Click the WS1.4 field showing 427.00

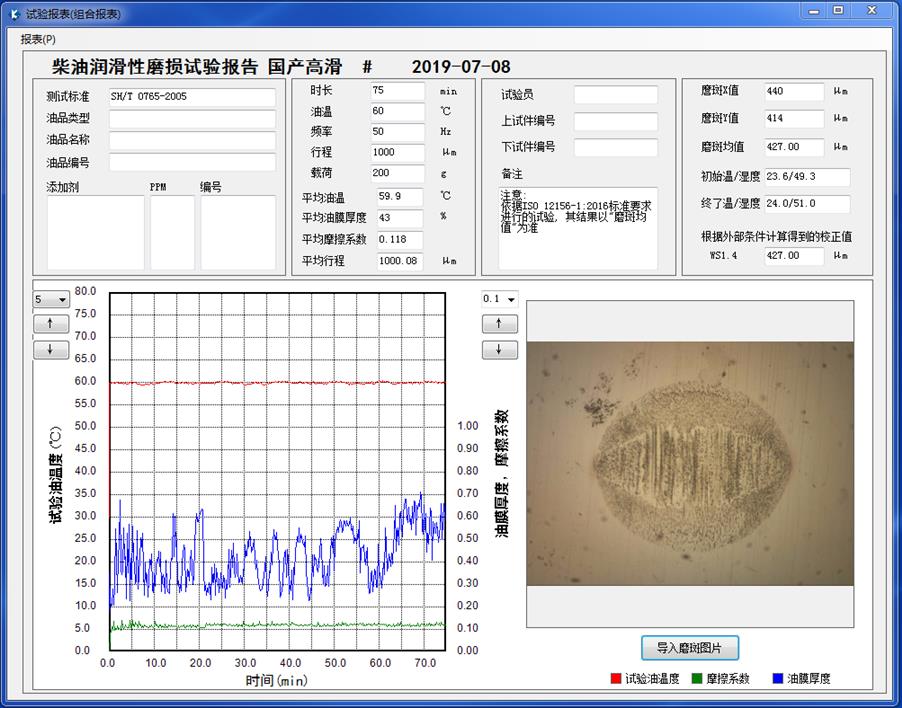(x=794, y=256)
